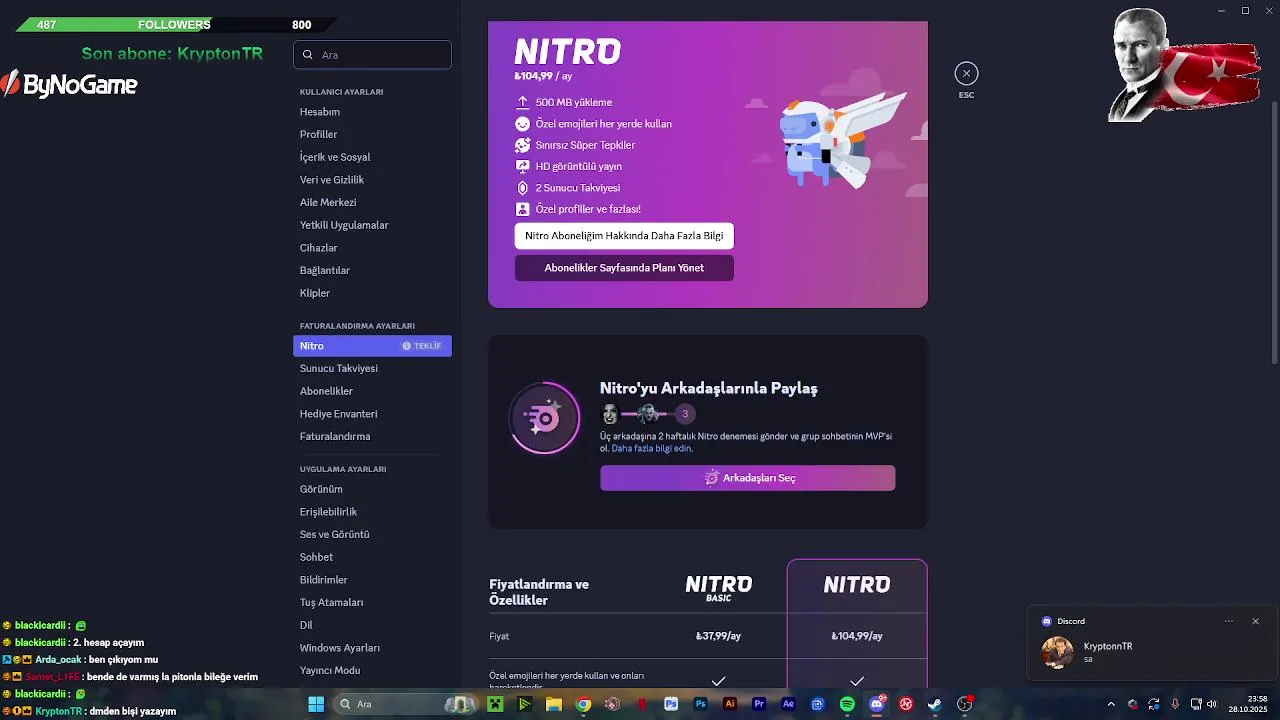This screenshot has width=1280, height=720.
Task: Click the upload arrow icon beside 500 MB yükleme
Action: (522, 102)
